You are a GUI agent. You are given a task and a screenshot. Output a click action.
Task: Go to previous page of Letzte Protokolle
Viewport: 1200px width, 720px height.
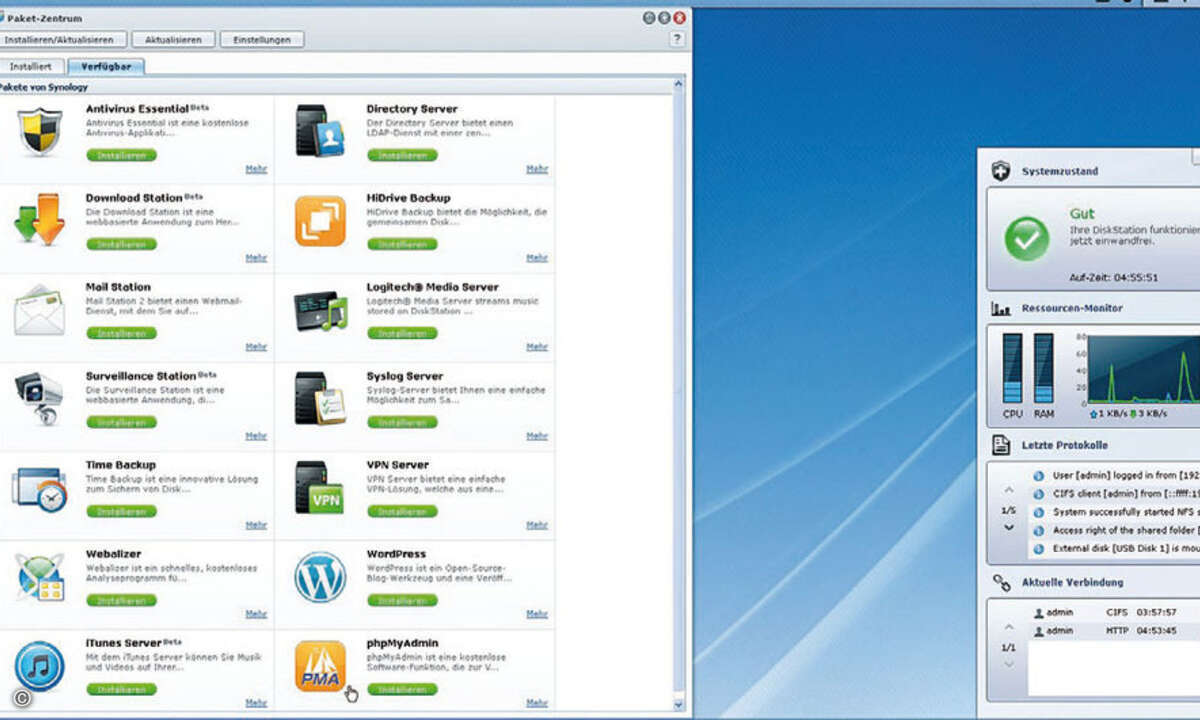pyautogui.click(x=1009, y=490)
